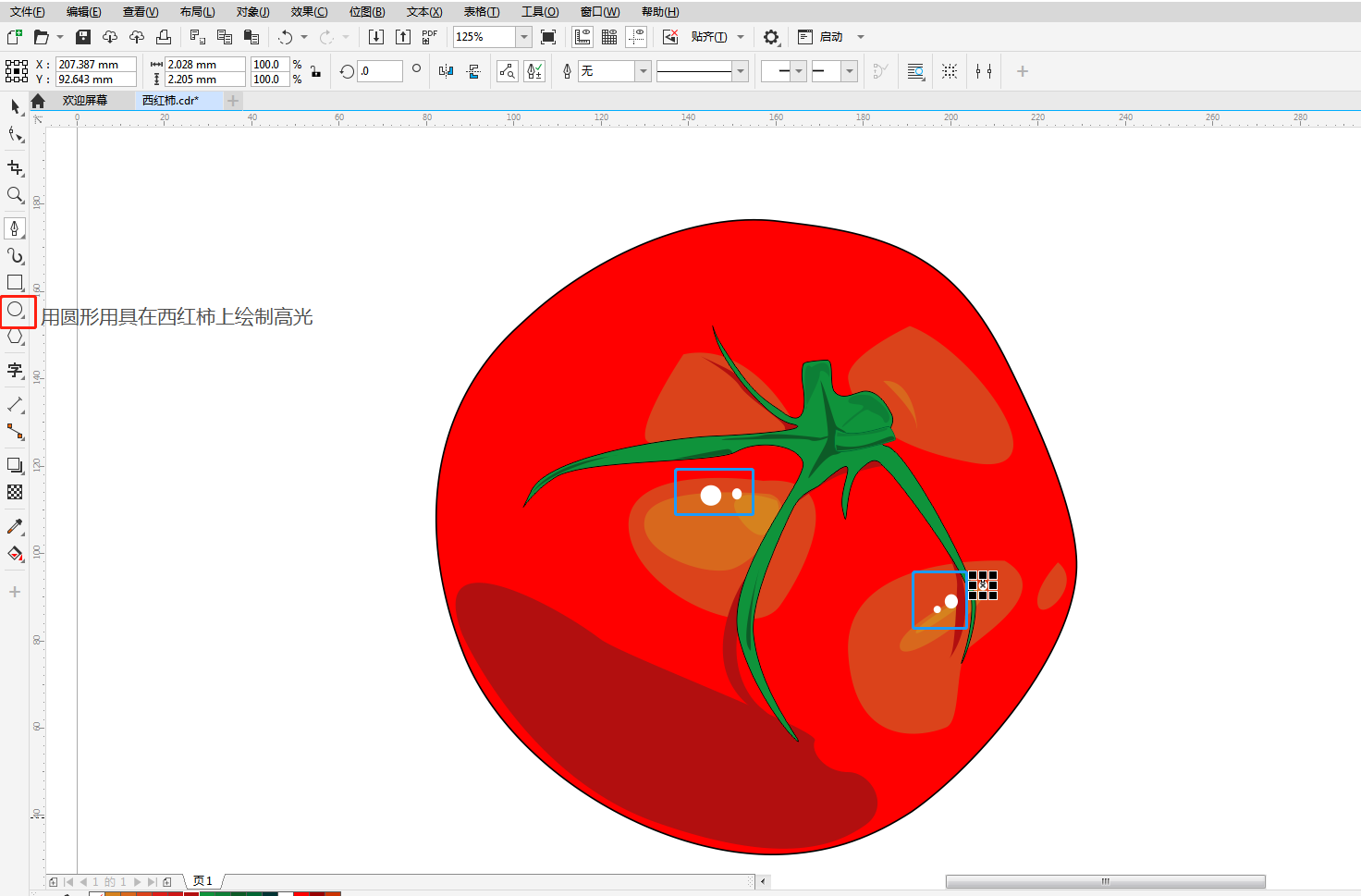
Task: Expand the Open file arrow dropdown
Action: (60, 37)
